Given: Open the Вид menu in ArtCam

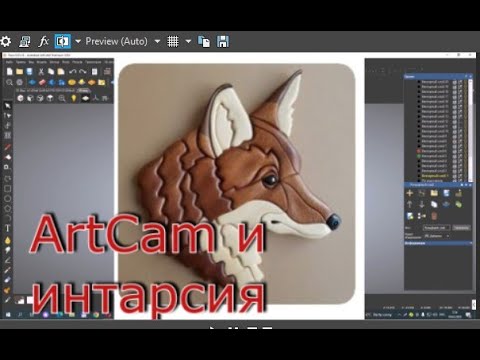Looking at the screenshot, I should [31, 62].
